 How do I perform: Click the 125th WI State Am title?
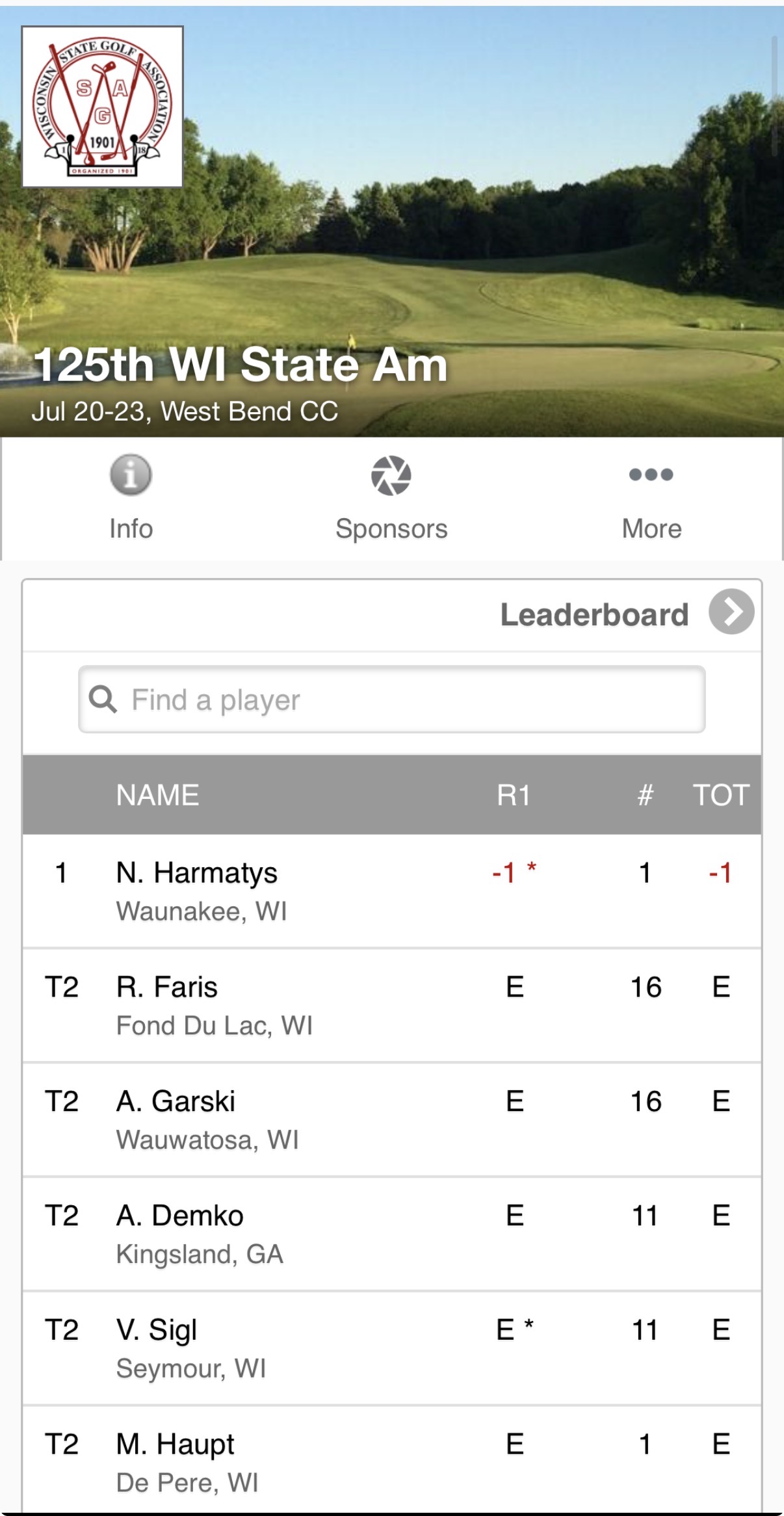point(241,364)
